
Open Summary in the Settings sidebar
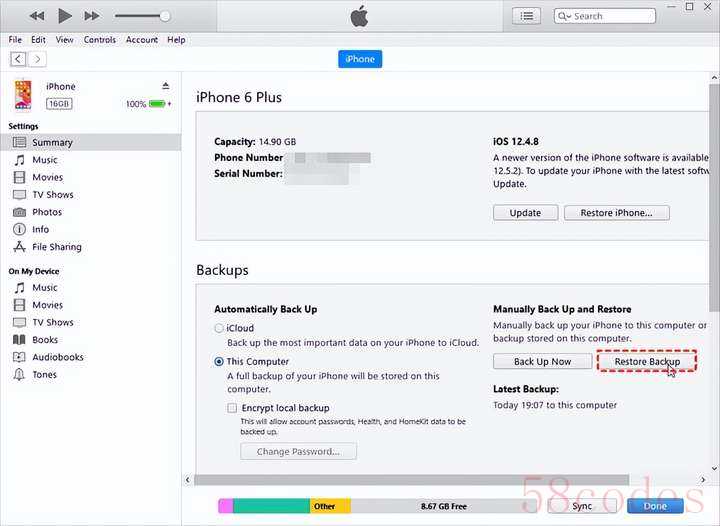[90, 142]
